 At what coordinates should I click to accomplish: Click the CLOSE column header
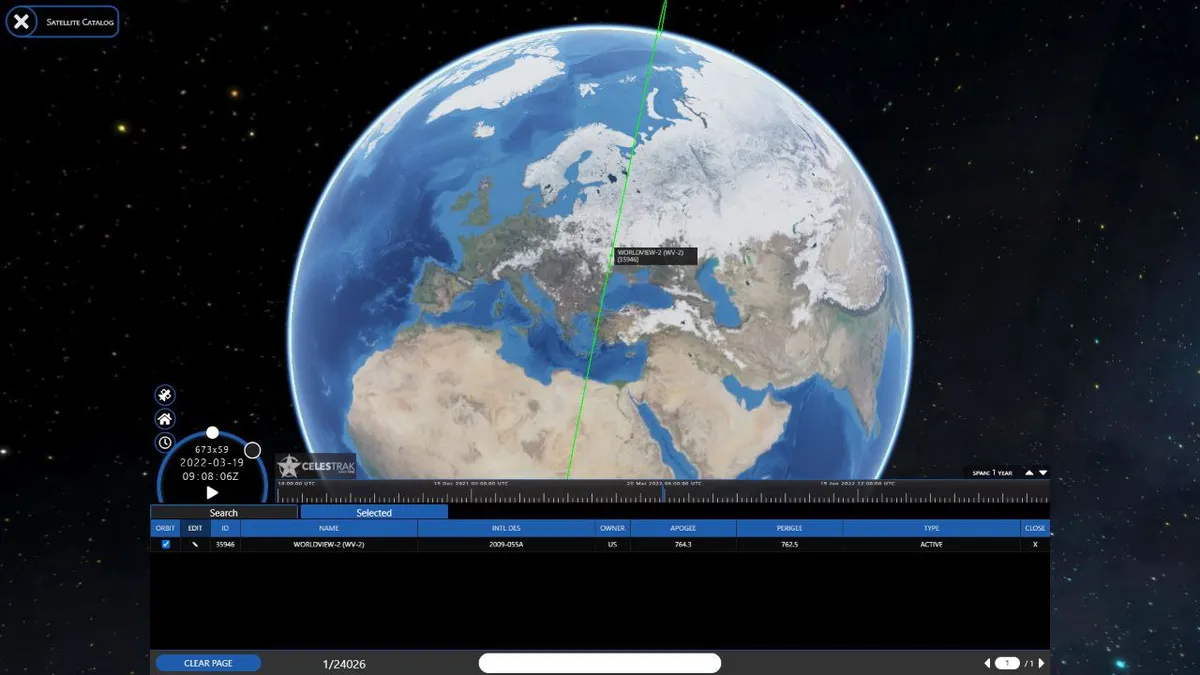click(1035, 528)
